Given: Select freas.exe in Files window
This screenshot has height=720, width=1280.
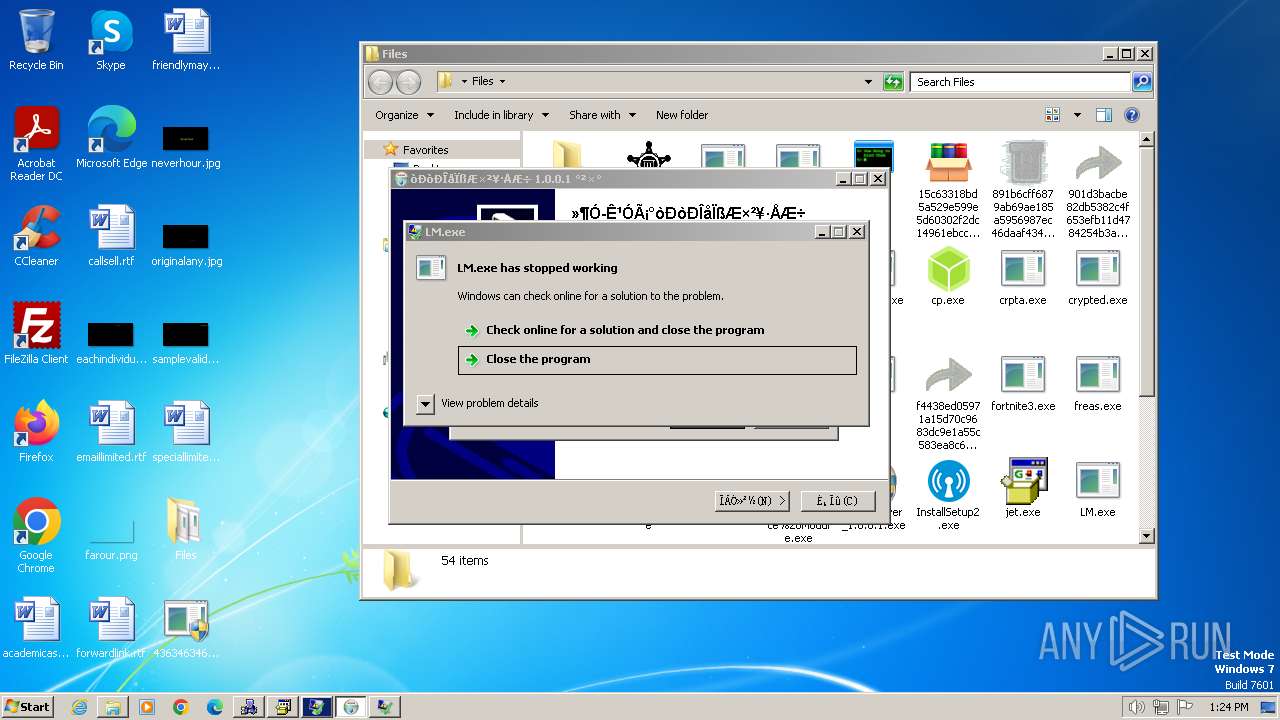Looking at the screenshot, I should click(1097, 383).
